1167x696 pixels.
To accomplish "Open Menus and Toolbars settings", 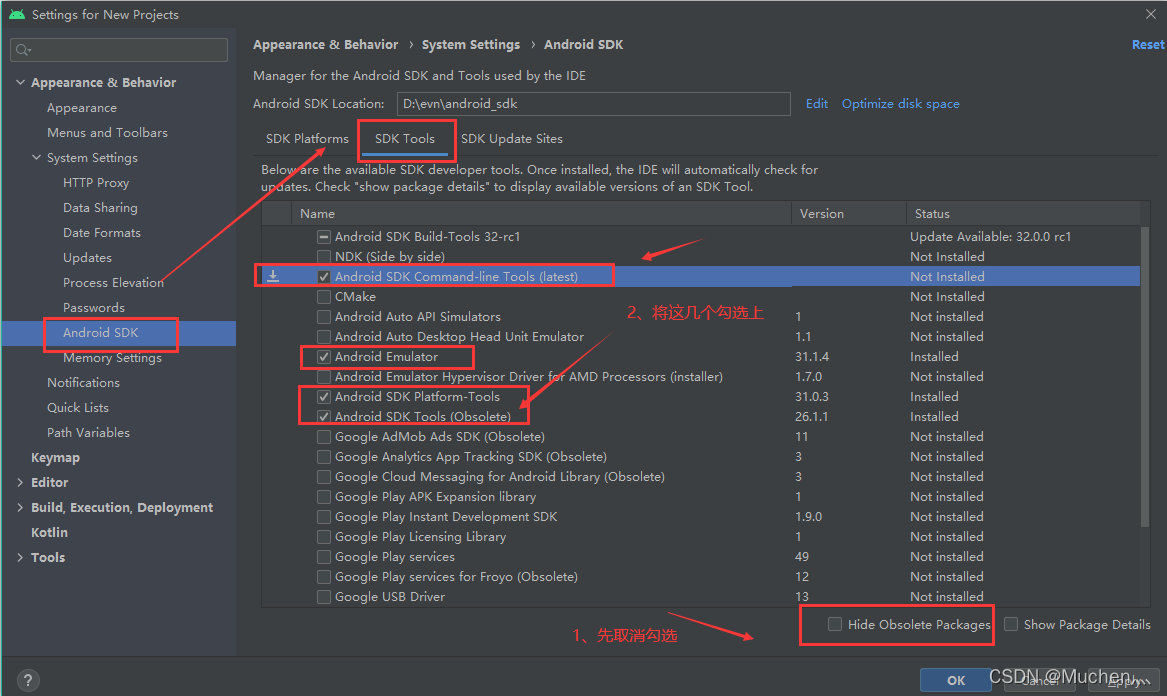I will point(107,133).
